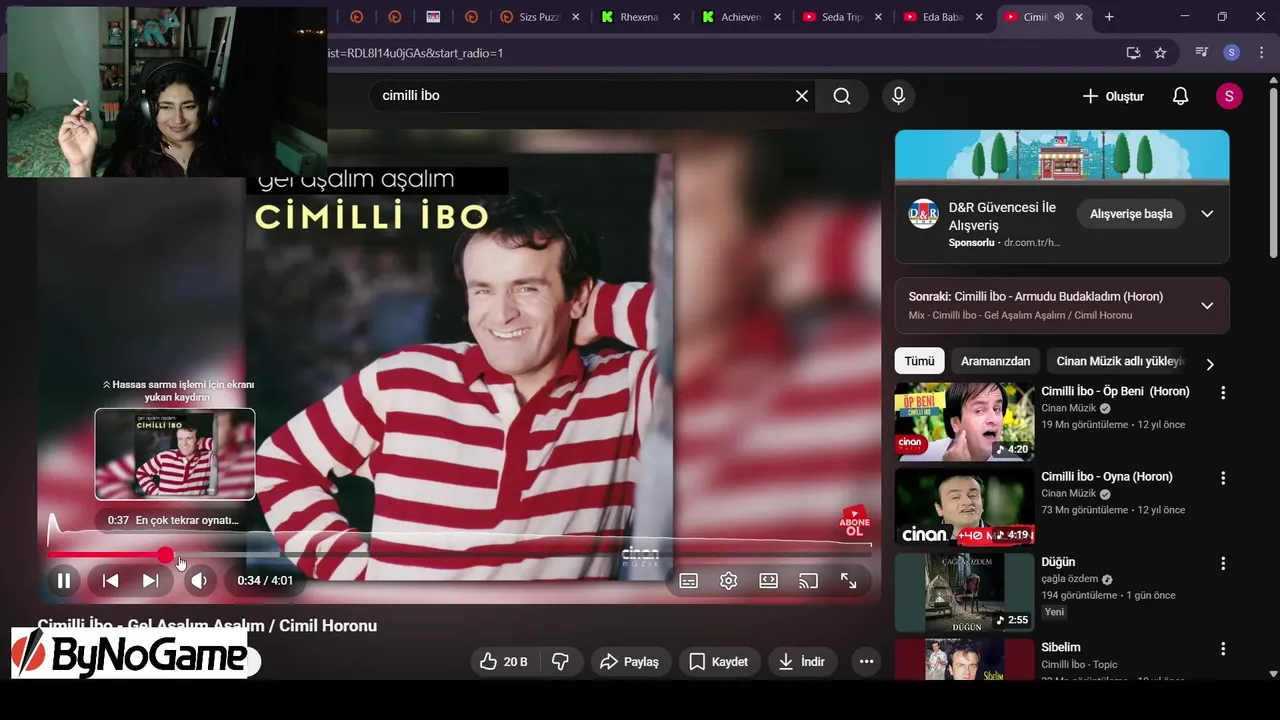Open the Sibelim video title
This screenshot has height=720, width=1280.
pos(1061,647)
